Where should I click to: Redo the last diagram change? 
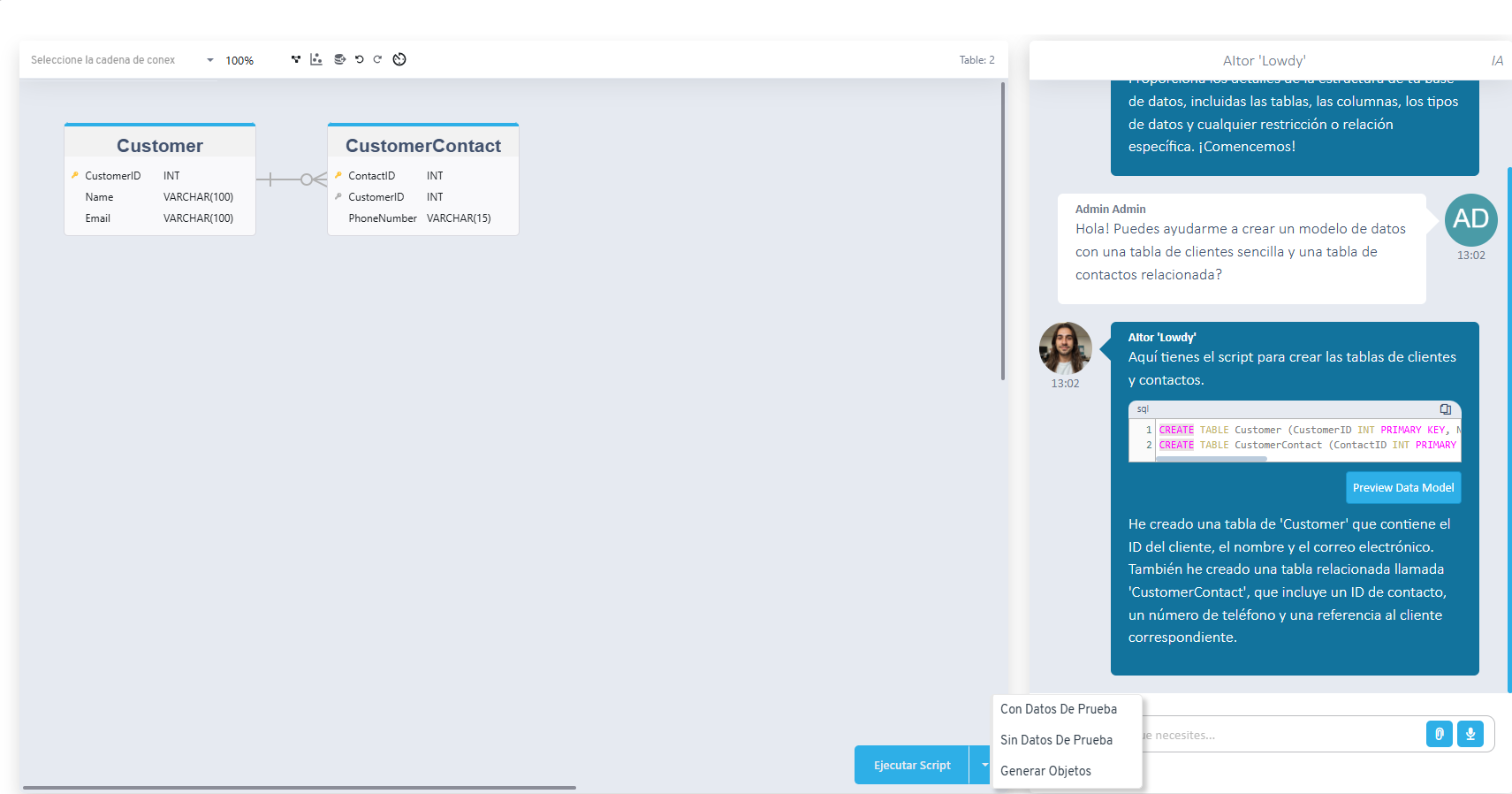click(x=377, y=59)
